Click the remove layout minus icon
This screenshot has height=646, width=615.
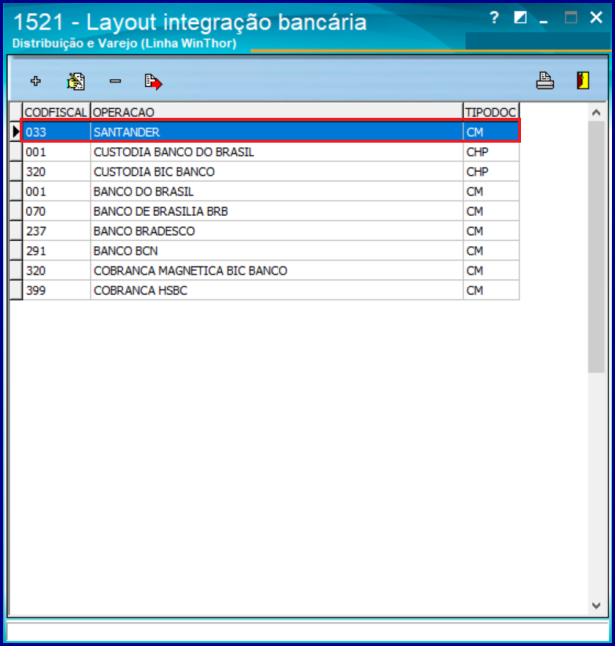pyautogui.click(x=115, y=81)
